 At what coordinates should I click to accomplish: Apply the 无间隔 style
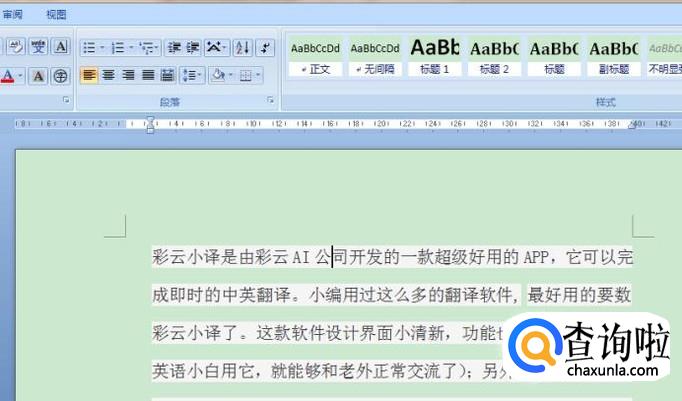coord(375,56)
